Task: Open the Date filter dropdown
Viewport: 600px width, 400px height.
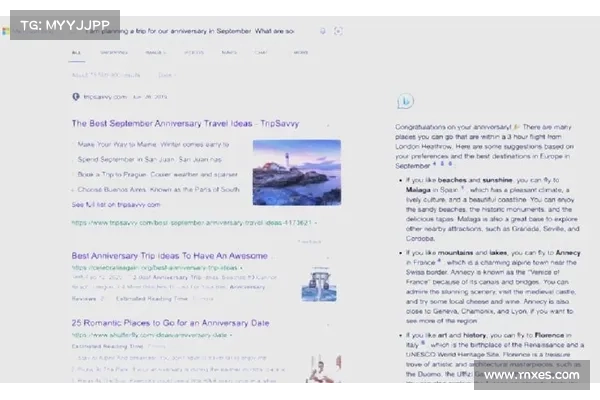Action: pyautogui.click(x=166, y=74)
